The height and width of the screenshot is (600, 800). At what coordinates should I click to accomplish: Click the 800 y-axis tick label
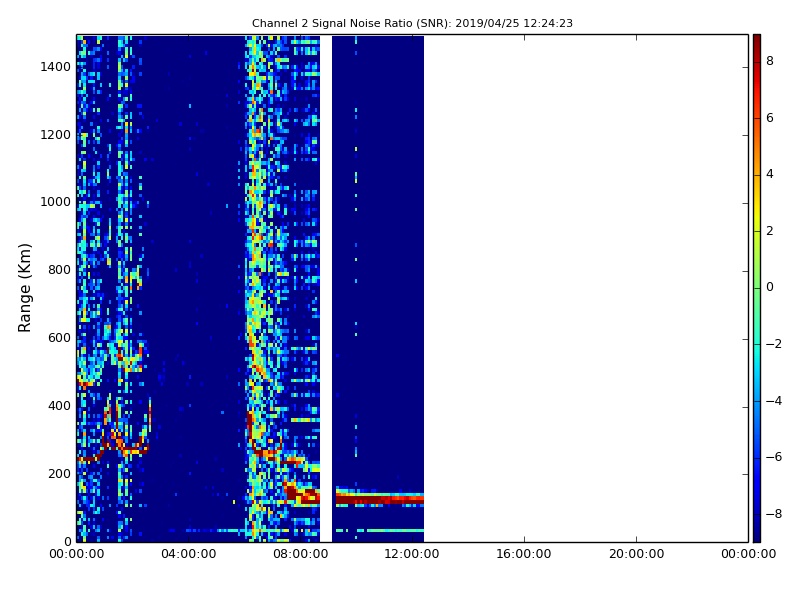tap(59, 270)
